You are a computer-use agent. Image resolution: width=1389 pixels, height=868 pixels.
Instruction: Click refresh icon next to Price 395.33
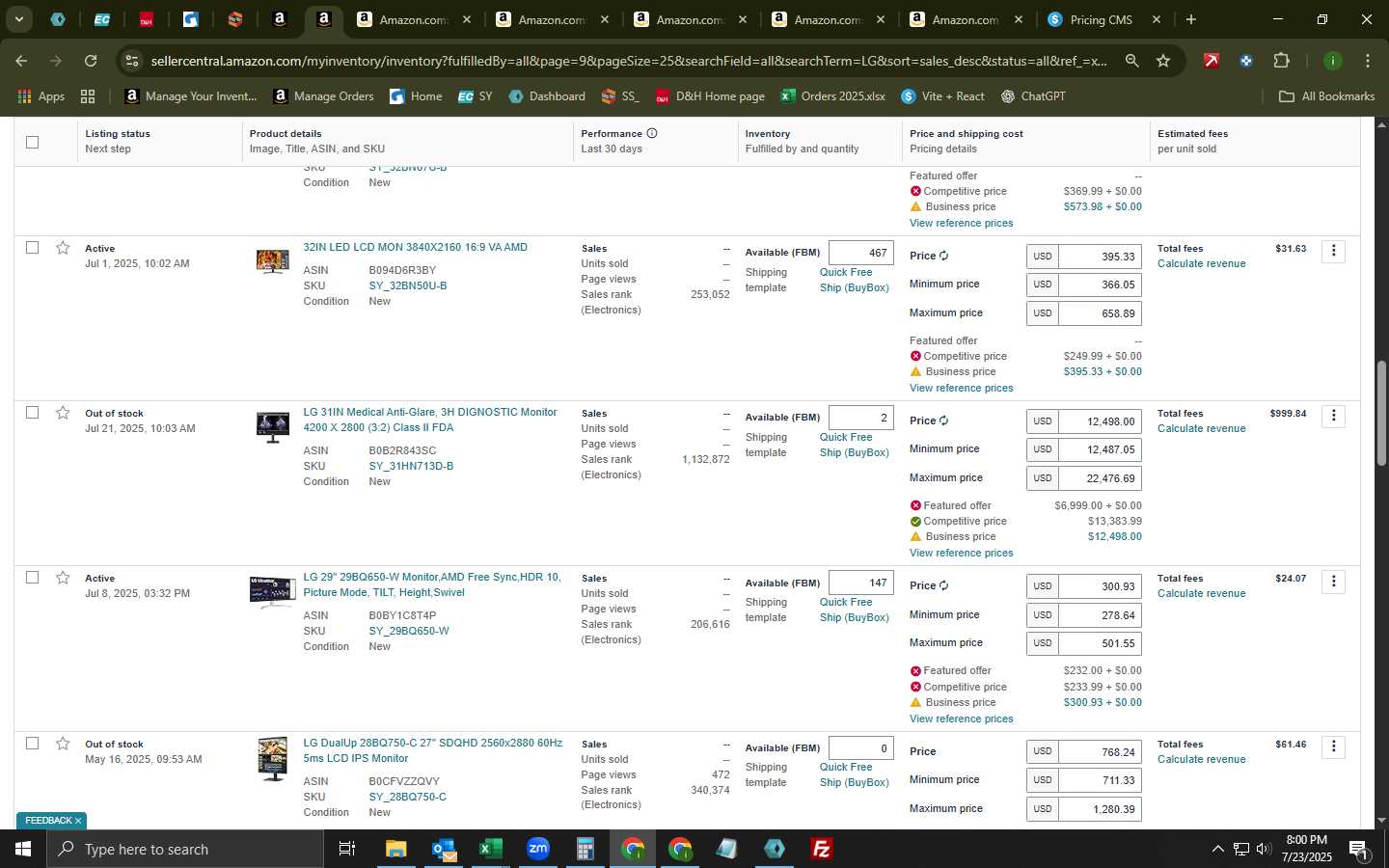click(943, 256)
